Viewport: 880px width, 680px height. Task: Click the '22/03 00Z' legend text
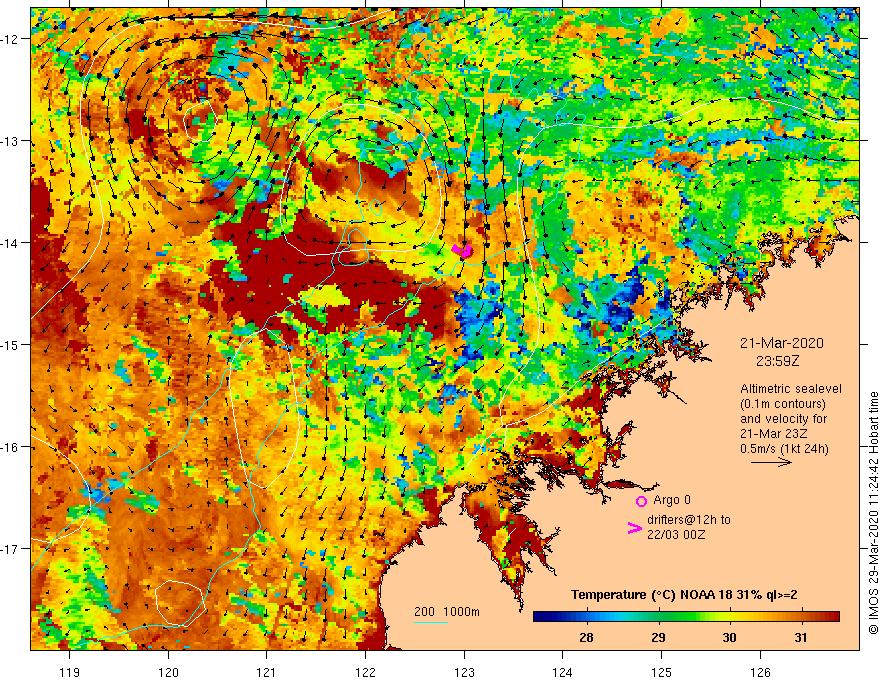pyautogui.click(x=676, y=535)
